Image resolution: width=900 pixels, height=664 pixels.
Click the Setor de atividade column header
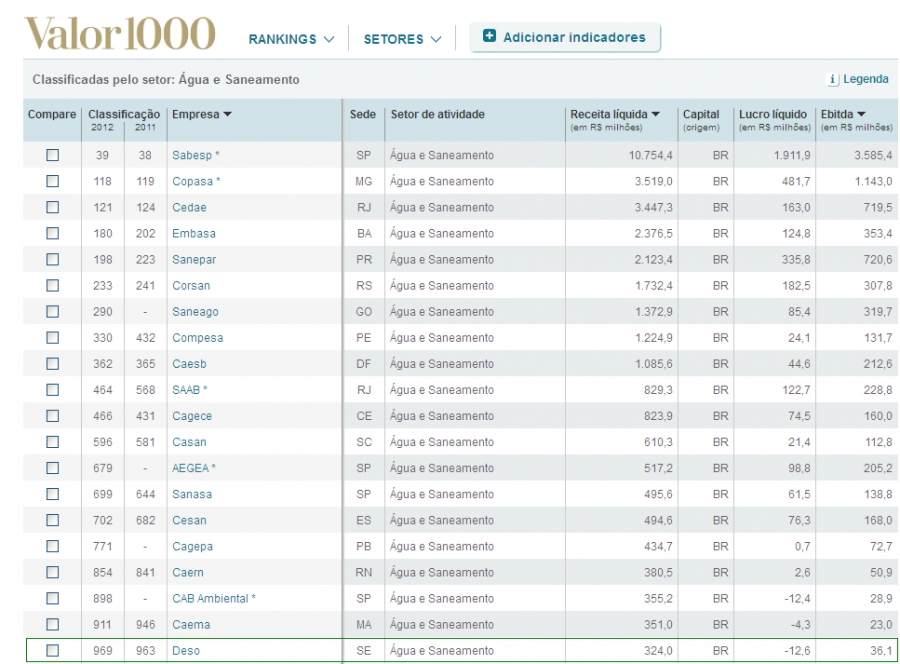click(x=437, y=114)
